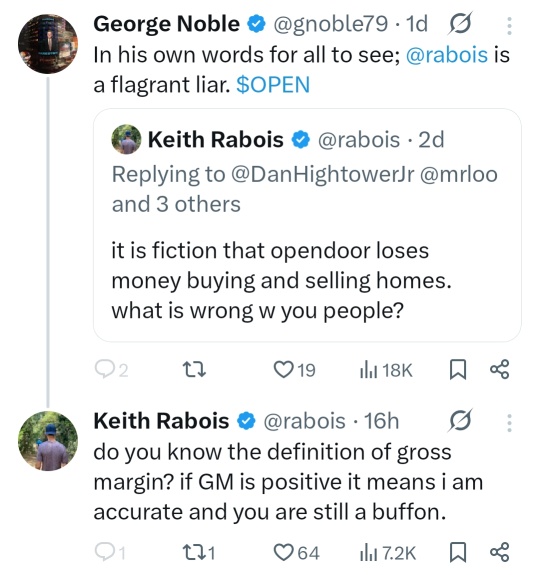Share Keith Rabois's reply tweet
Viewport: 539px width, 575px height.
pos(500,552)
